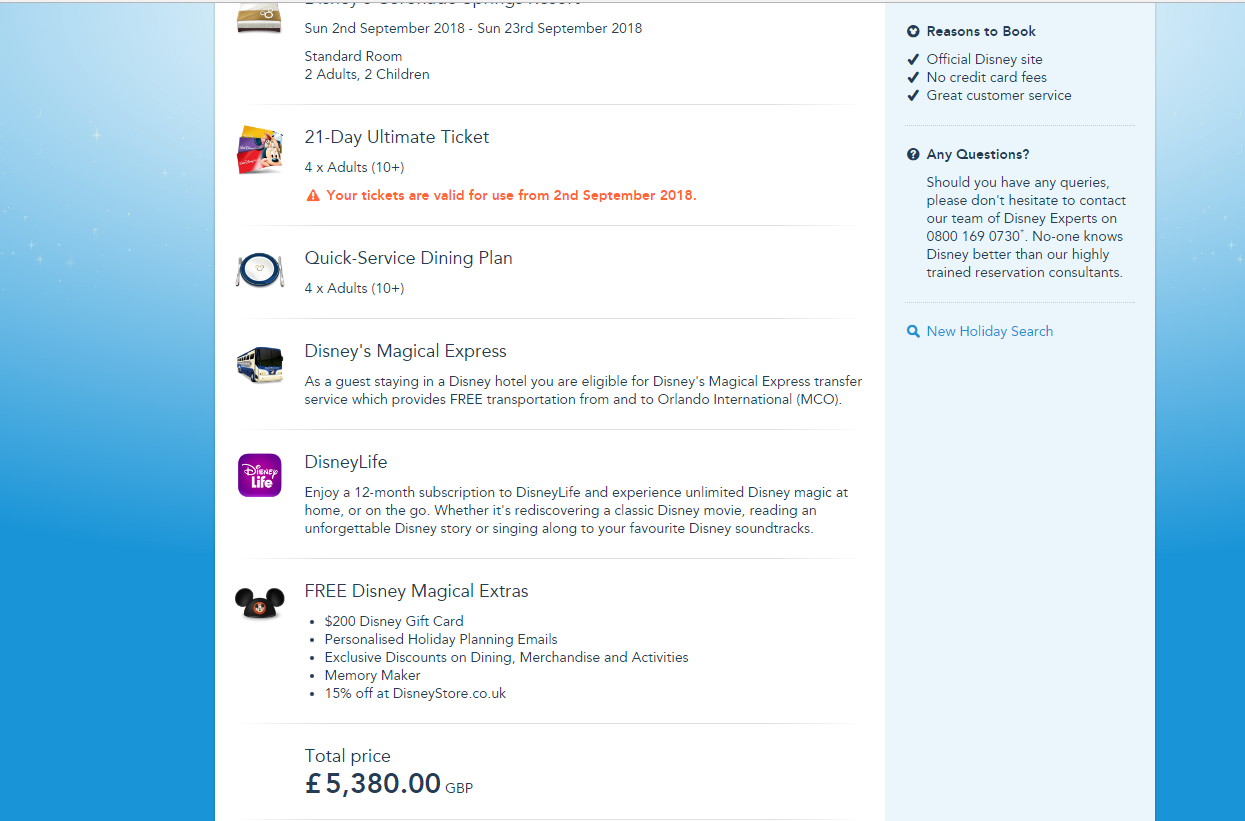Click the Official Disney site checkmark
1245x821 pixels.
pos(913,60)
